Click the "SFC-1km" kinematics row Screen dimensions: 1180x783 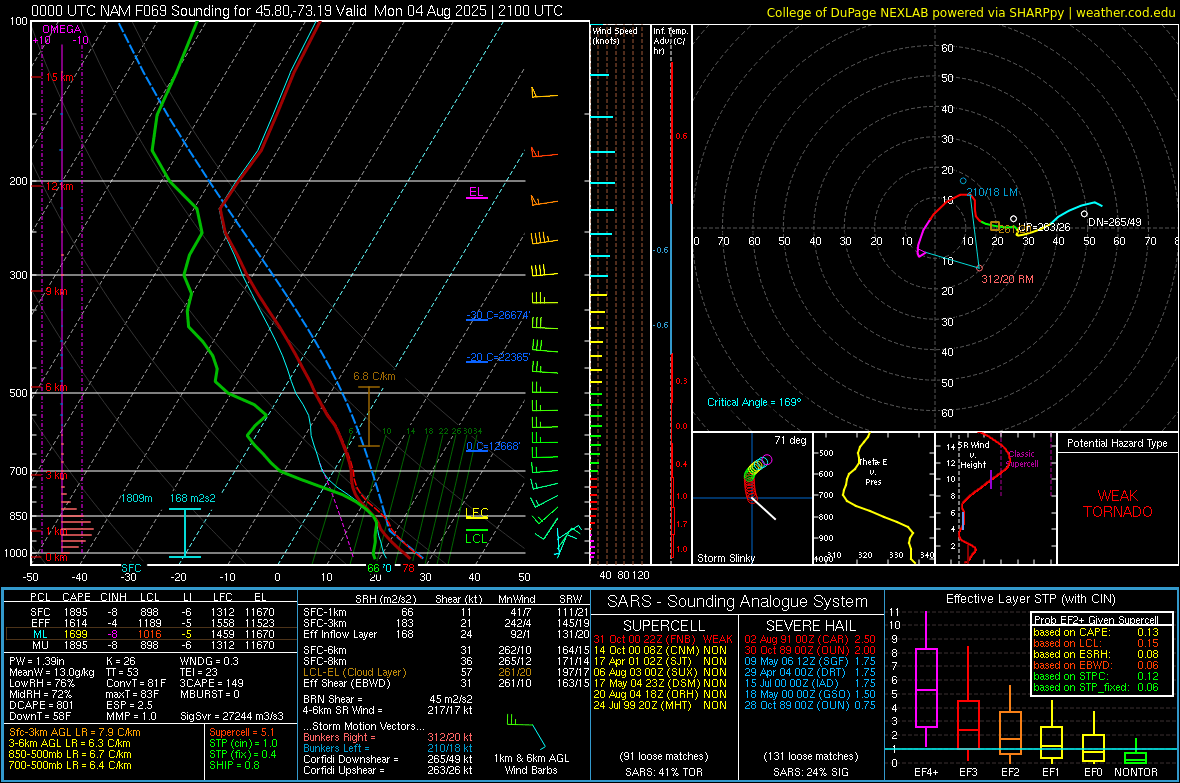(x=445, y=613)
